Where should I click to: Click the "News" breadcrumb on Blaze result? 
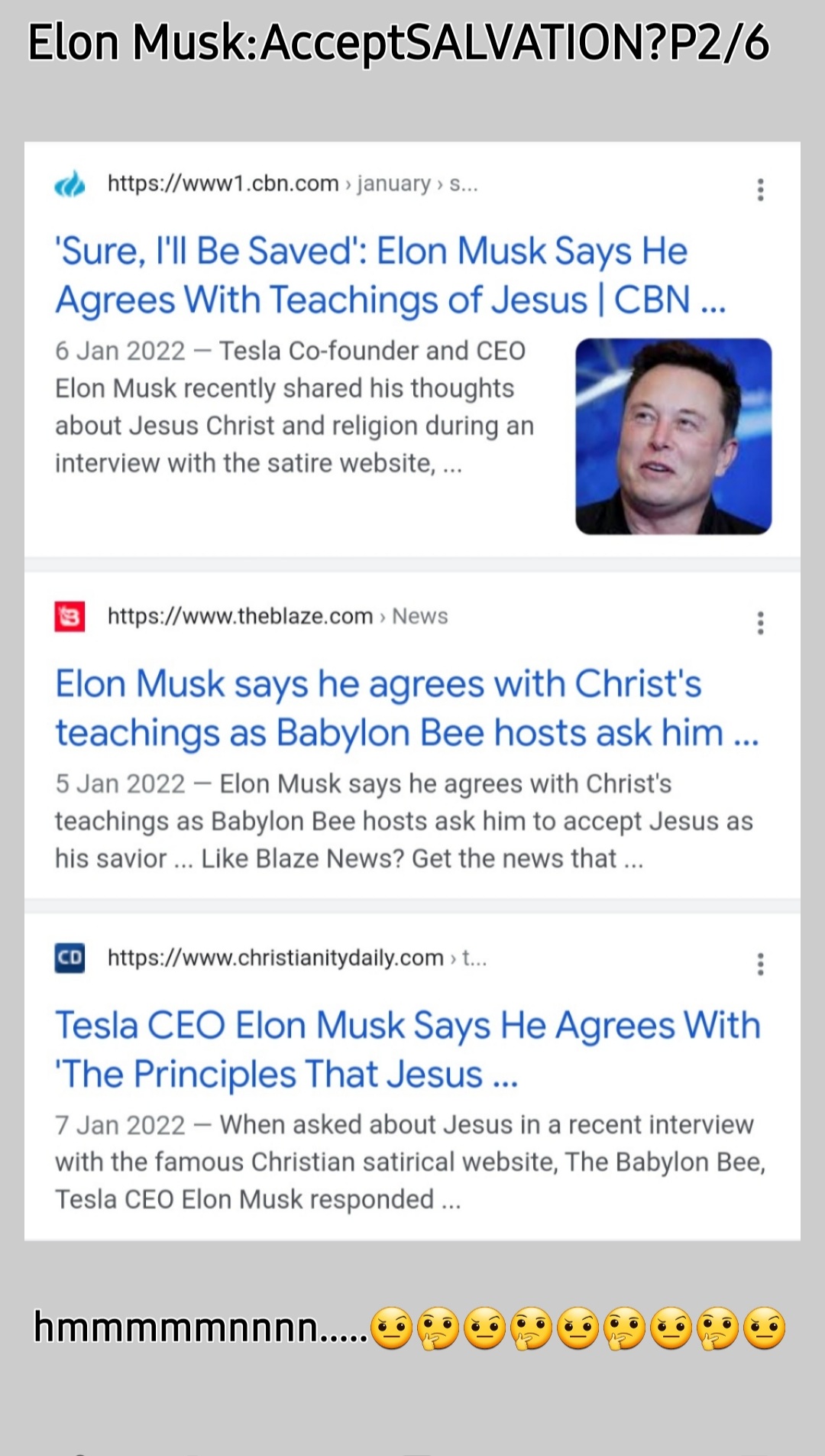pyautogui.click(x=420, y=616)
